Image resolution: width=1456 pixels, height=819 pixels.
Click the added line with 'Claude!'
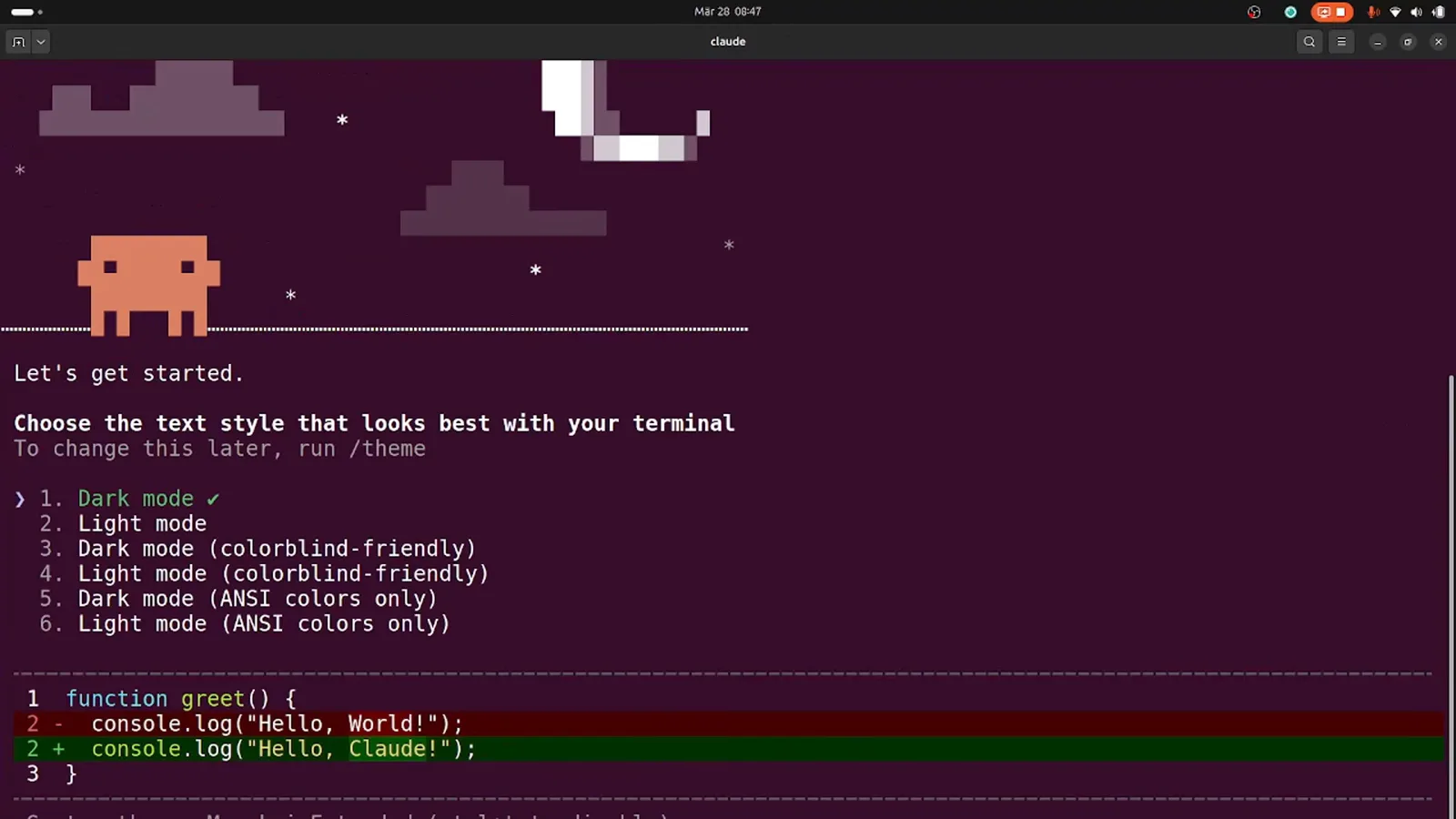point(728,749)
